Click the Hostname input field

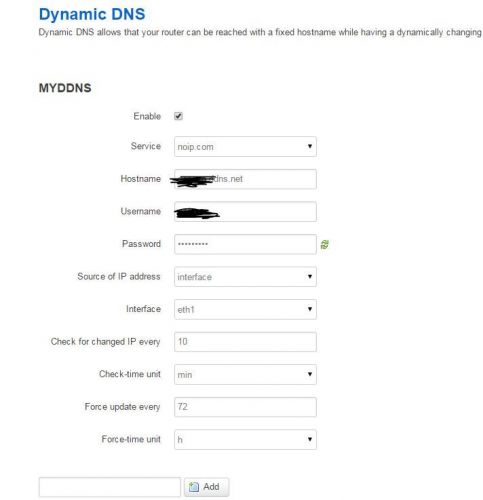click(x=245, y=179)
